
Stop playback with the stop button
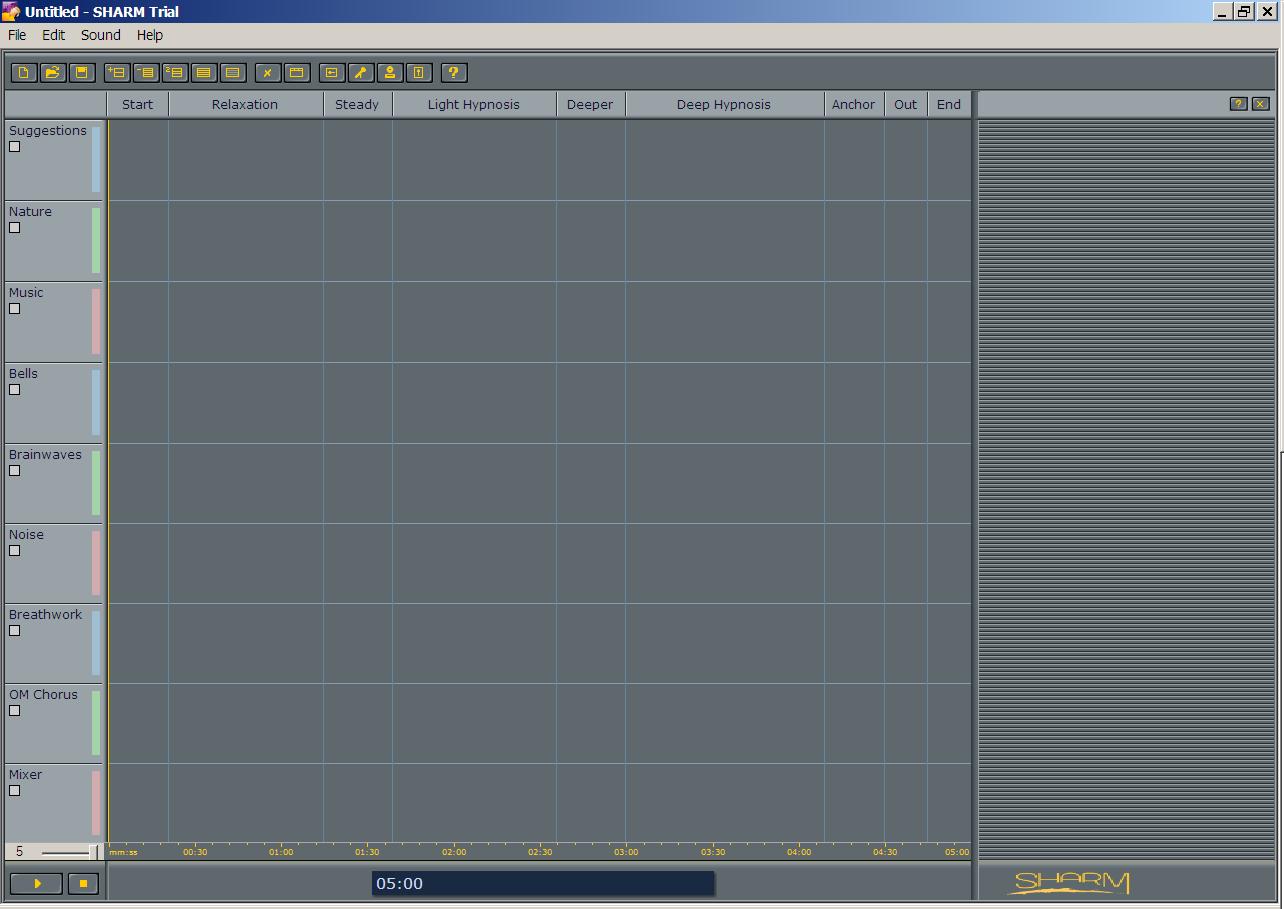(83, 884)
